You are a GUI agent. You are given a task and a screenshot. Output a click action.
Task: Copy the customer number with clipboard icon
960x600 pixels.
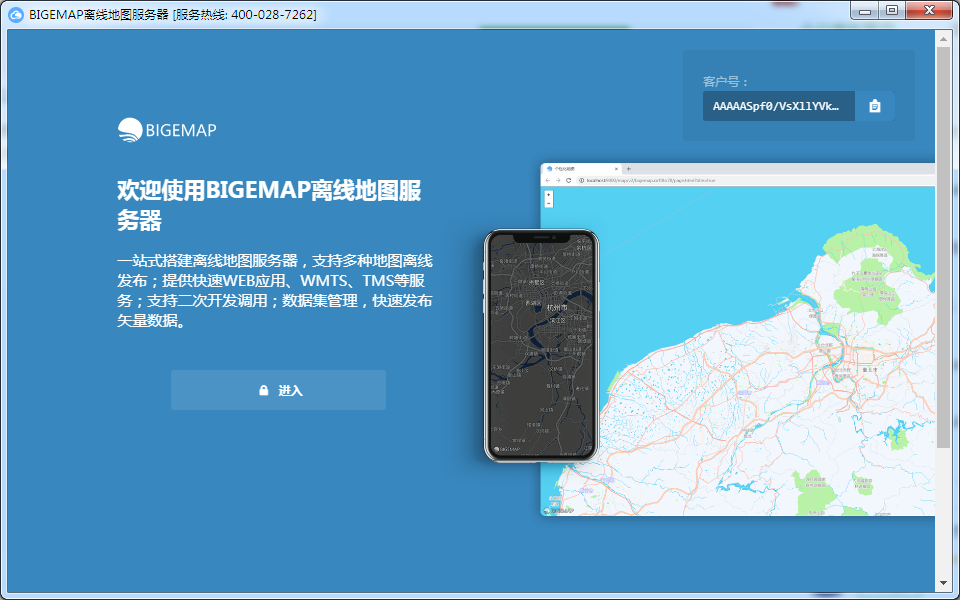(x=875, y=106)
